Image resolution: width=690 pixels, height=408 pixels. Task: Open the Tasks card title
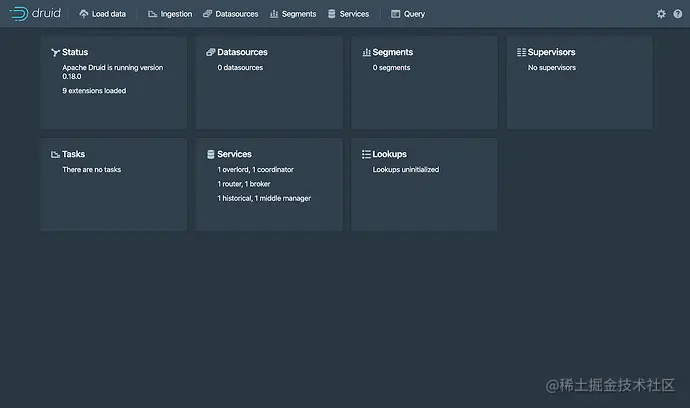(73, 154)
